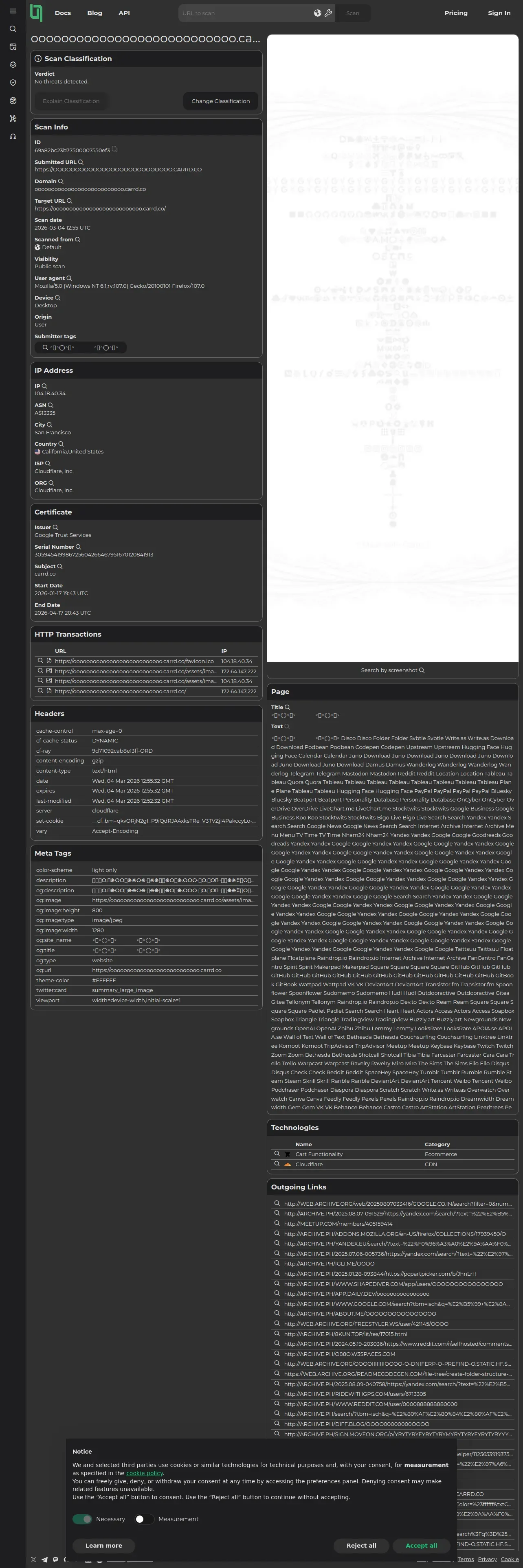The height and width of the screenshot is (1568, 523).
Task: Click magnifier icon next to Target URL
Action: coord(69,201)
